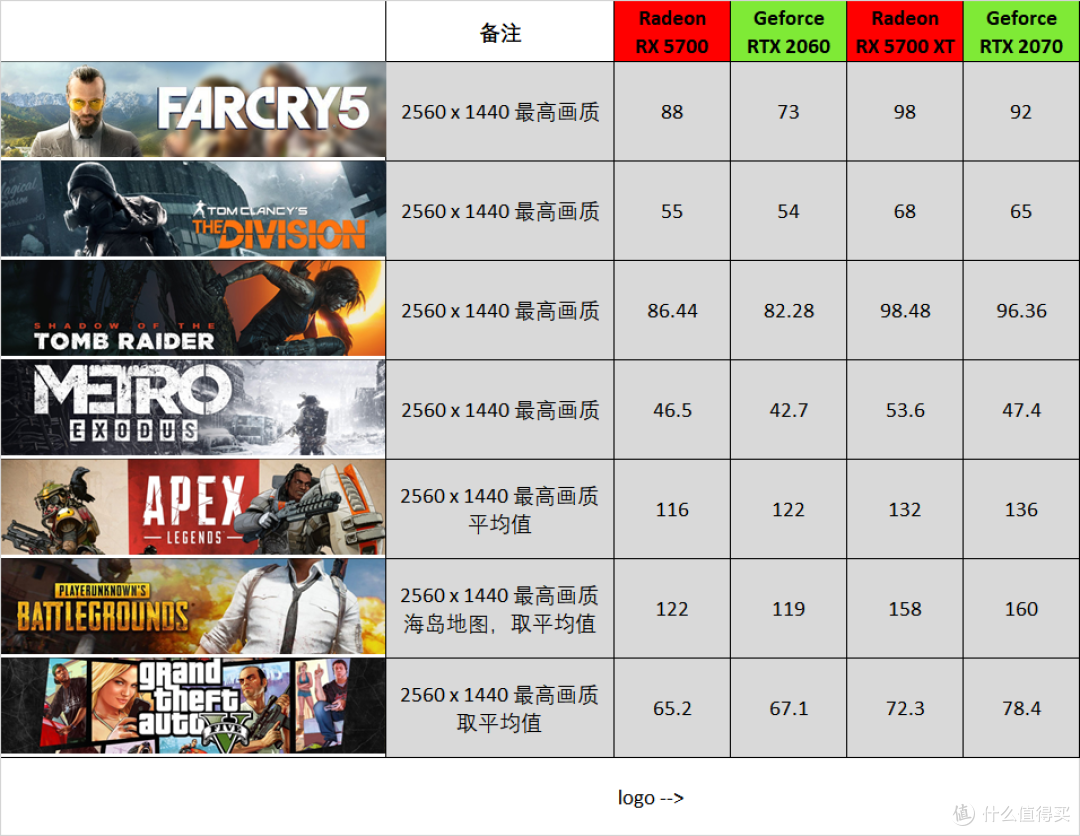Select Apex Legends RTX 2060 value 122

click(789, 509)
